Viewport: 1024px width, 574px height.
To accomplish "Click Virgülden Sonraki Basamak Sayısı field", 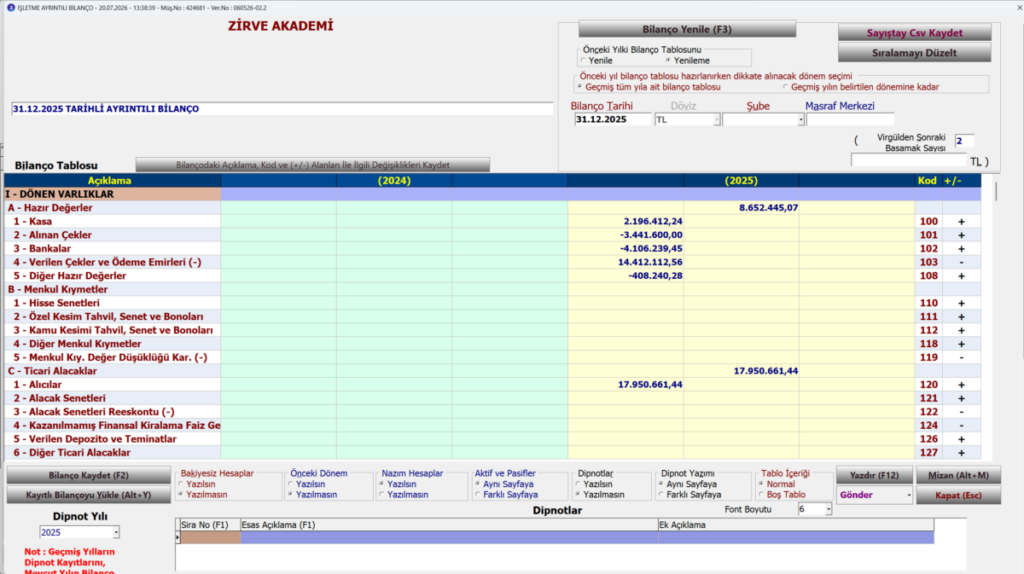I will [x=964, y=141].
